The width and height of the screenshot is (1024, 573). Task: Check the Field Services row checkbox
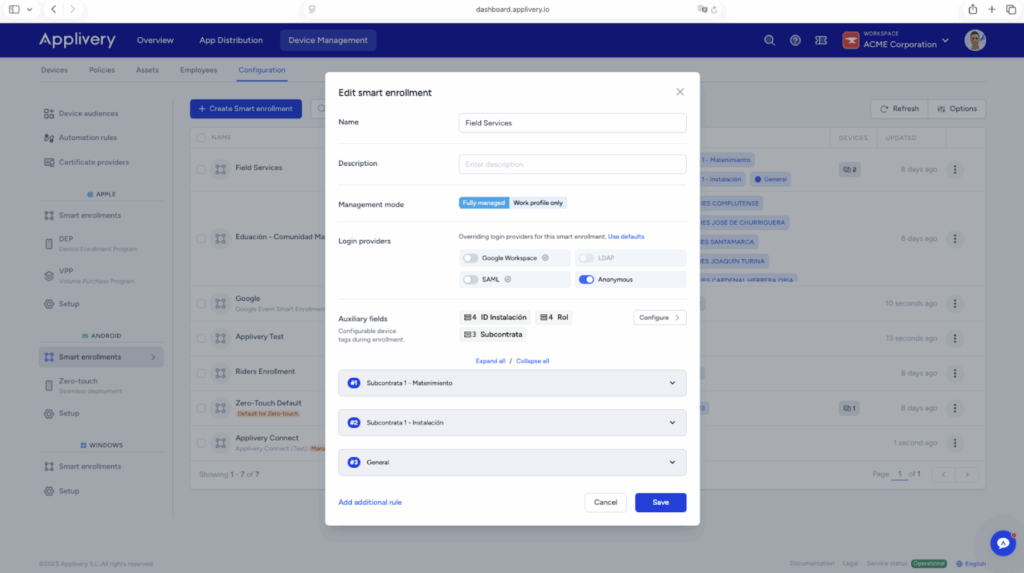tap(201, 169)
